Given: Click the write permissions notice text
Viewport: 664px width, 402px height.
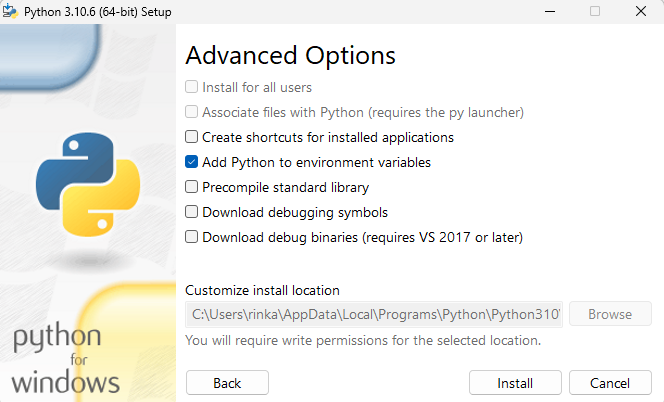Looking at the screenshot, I should pyautogui.click(x=363, y=340).
